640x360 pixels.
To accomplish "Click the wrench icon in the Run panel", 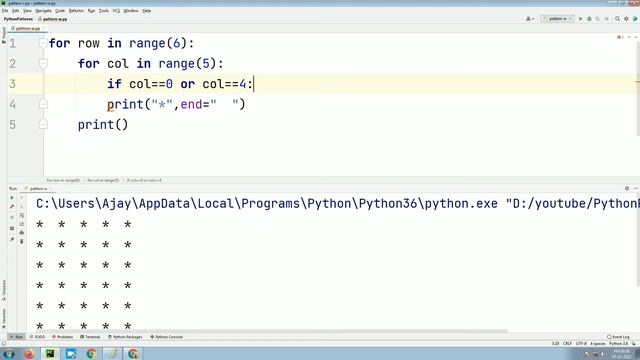I will [x=12, y=207].
